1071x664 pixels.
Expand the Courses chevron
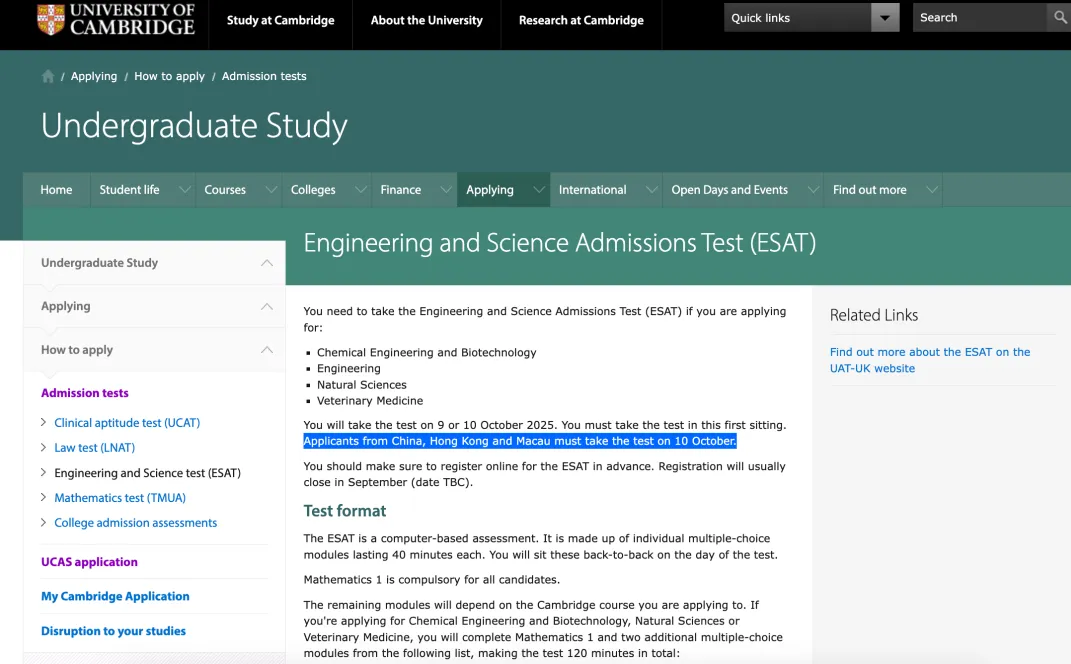[x=271, y=190]
